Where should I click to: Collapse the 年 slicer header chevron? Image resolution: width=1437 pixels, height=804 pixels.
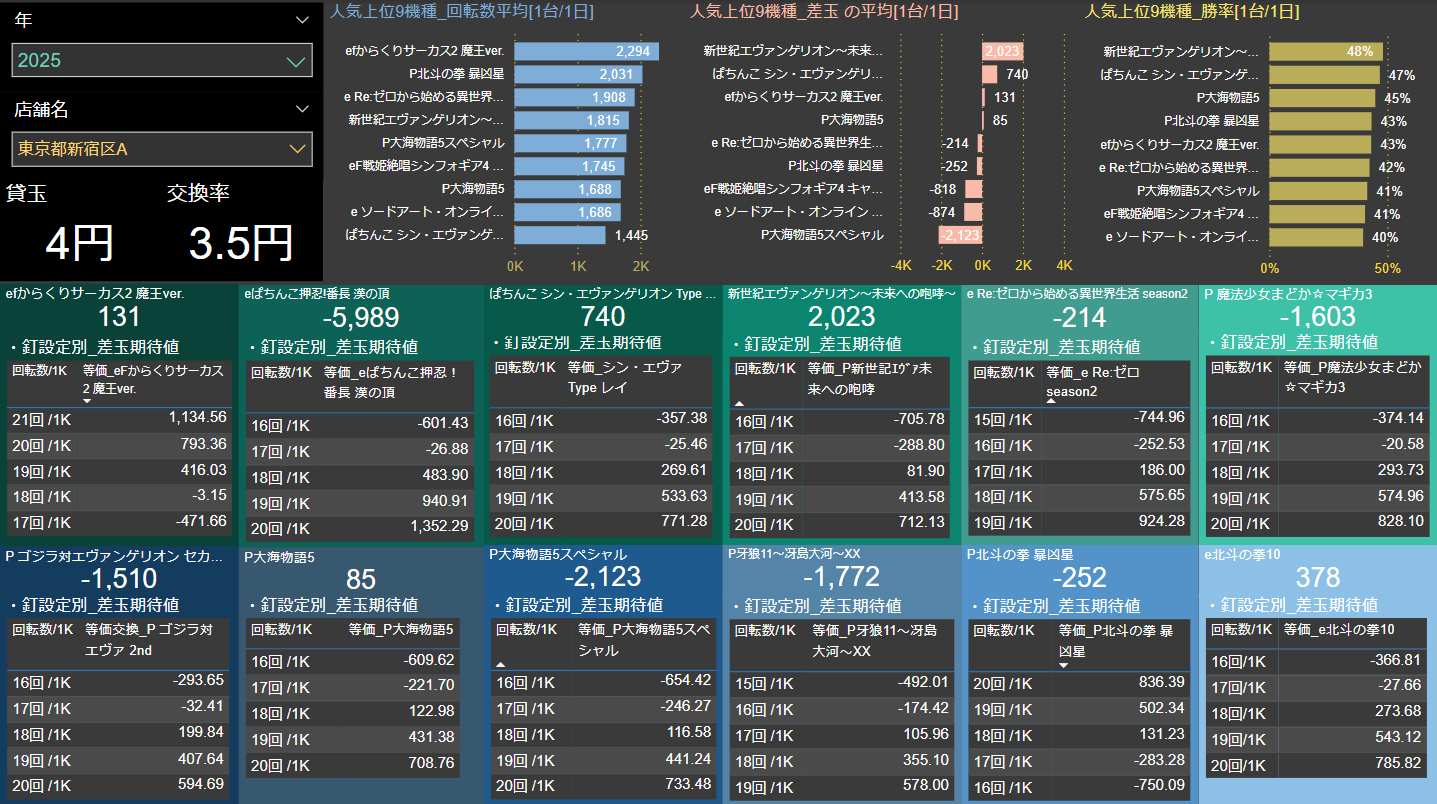pyautogui.click(x=302, y=20)
